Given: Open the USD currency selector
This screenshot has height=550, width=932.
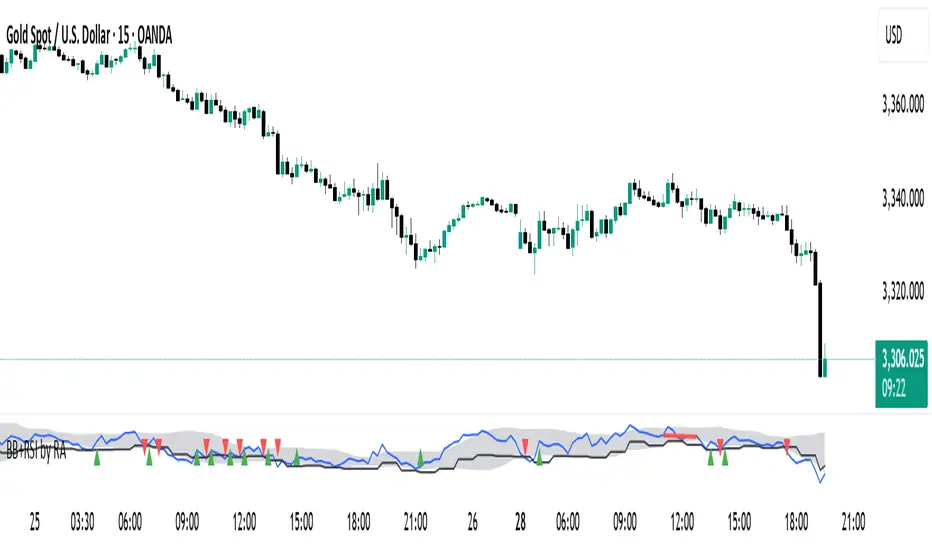Looking at the screenshot, I should pyautogui.click(x=902, y=36).
